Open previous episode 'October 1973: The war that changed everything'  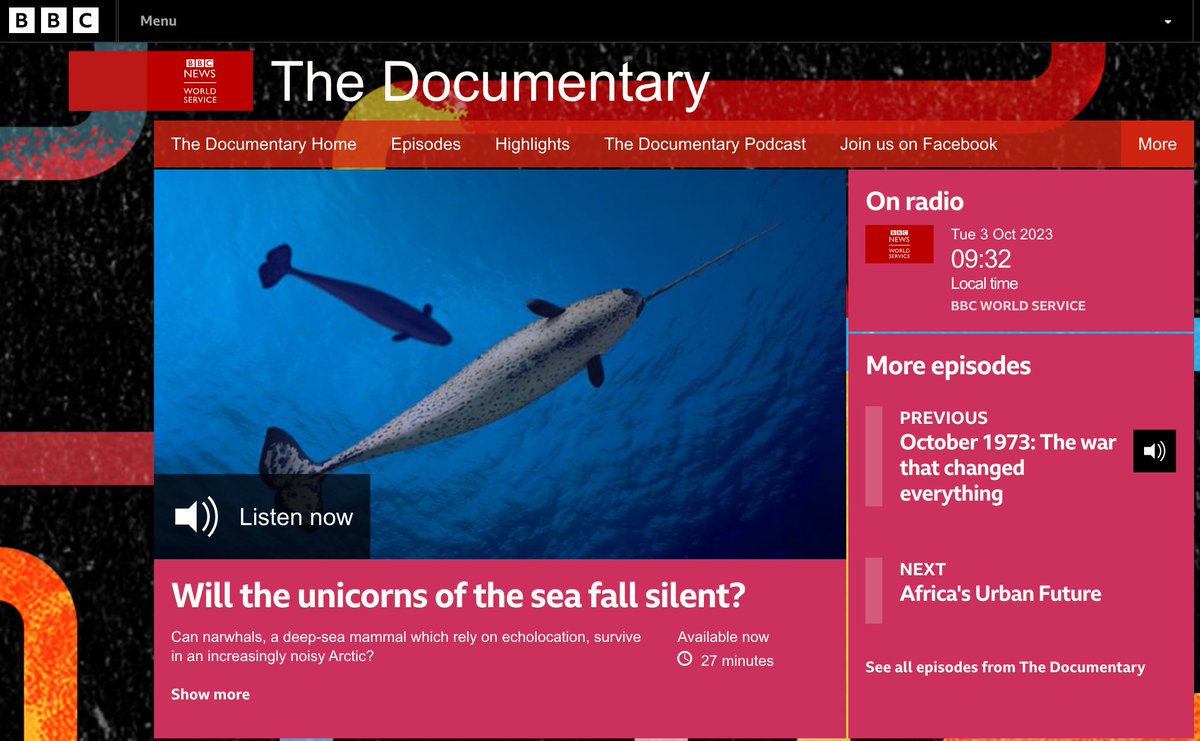tap(1008, 467)
